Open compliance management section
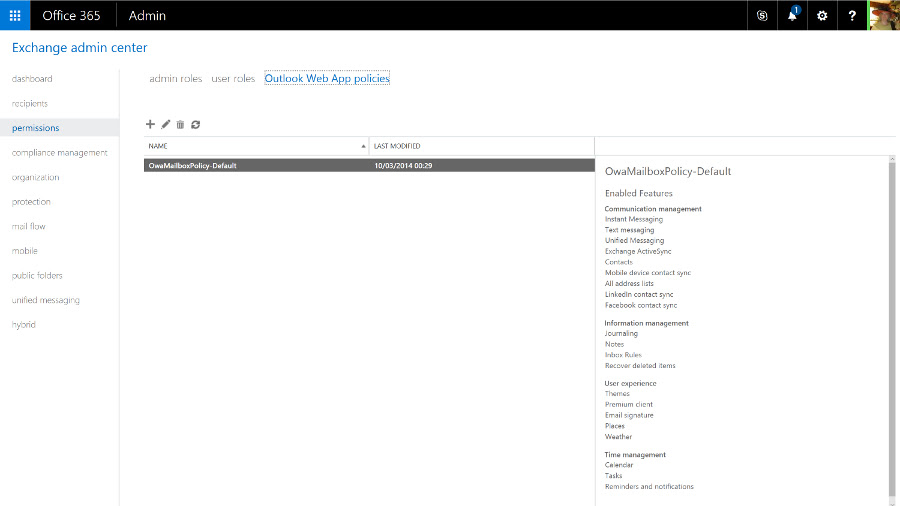 click(60, 153)
